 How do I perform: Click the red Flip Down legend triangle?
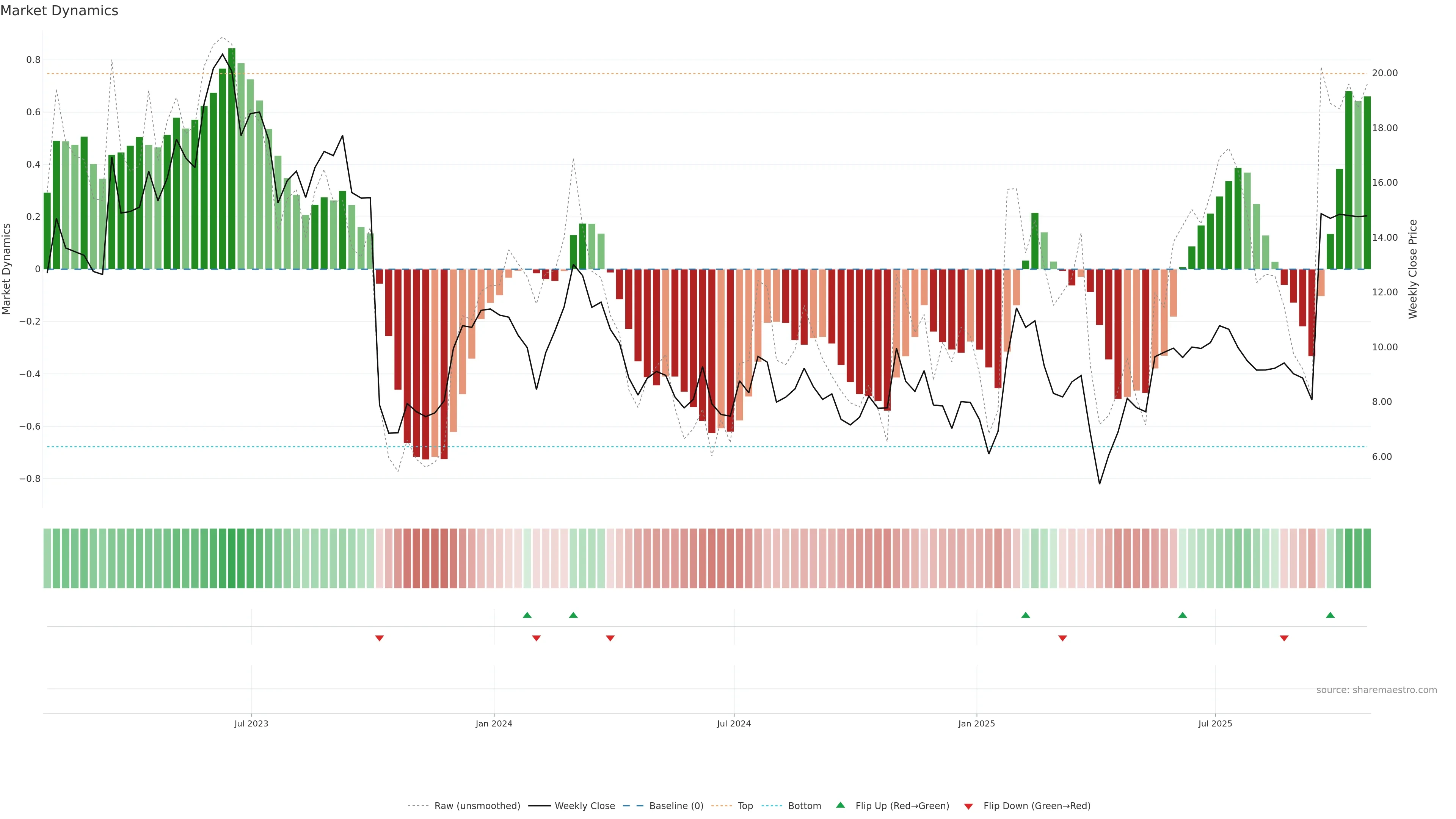[968, 806]
